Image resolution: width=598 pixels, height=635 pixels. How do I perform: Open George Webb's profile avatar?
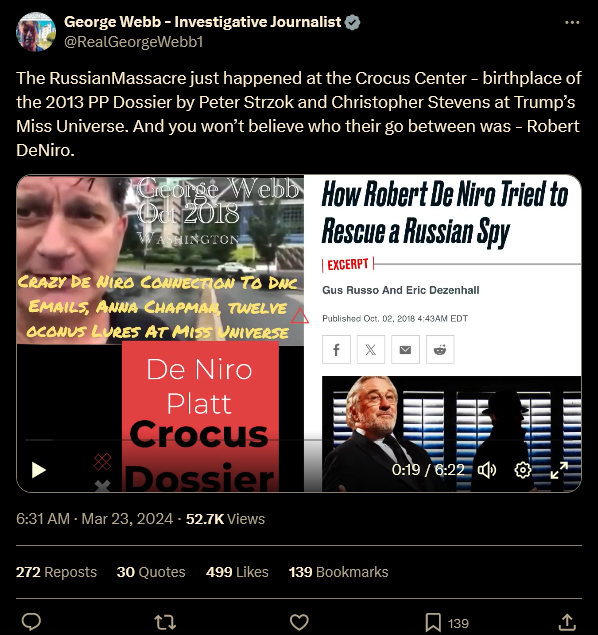tap(36, 32)
